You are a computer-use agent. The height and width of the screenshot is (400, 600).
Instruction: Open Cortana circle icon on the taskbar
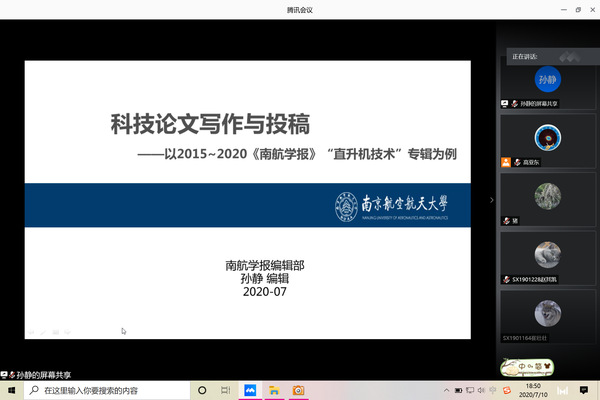pos(202,390)
